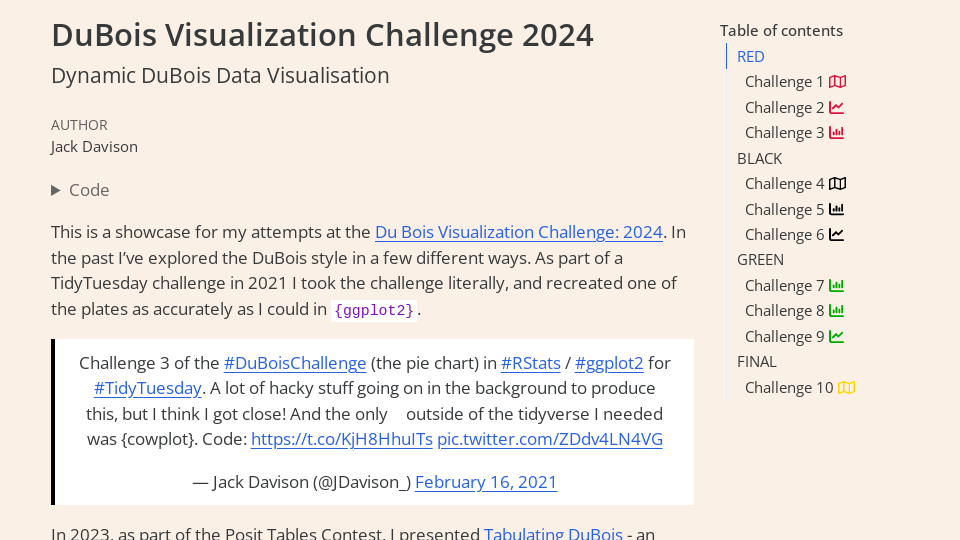Open the pic.twitter.com/ZDdv4LN4VG link
960x540 pixels.
pyautogui.click(x=550, y=439)
